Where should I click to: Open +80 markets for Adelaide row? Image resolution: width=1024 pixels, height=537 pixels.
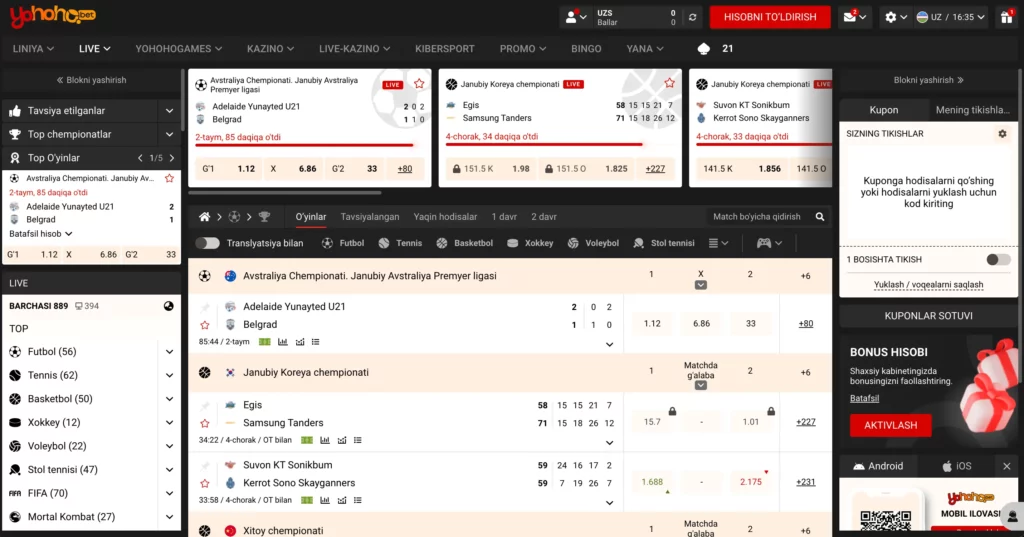(x=806, y=324)
